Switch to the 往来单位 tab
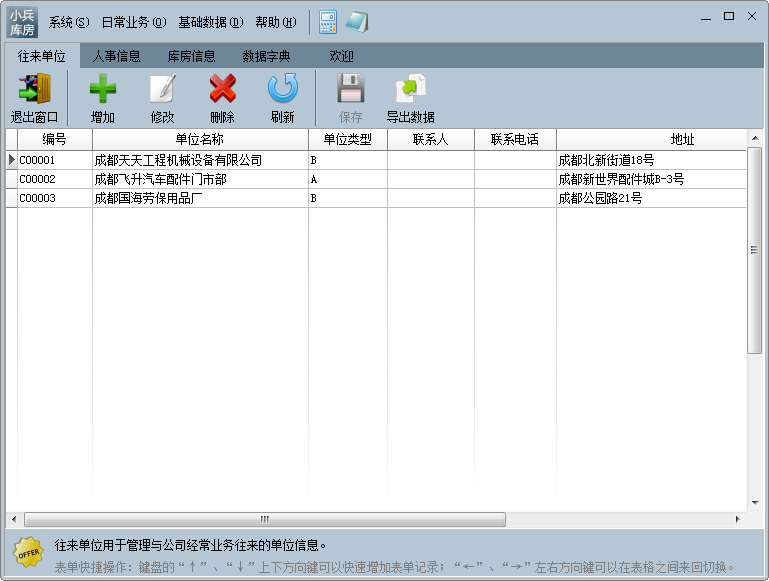This screenshot has width=769, height=581. click(42, 56)
